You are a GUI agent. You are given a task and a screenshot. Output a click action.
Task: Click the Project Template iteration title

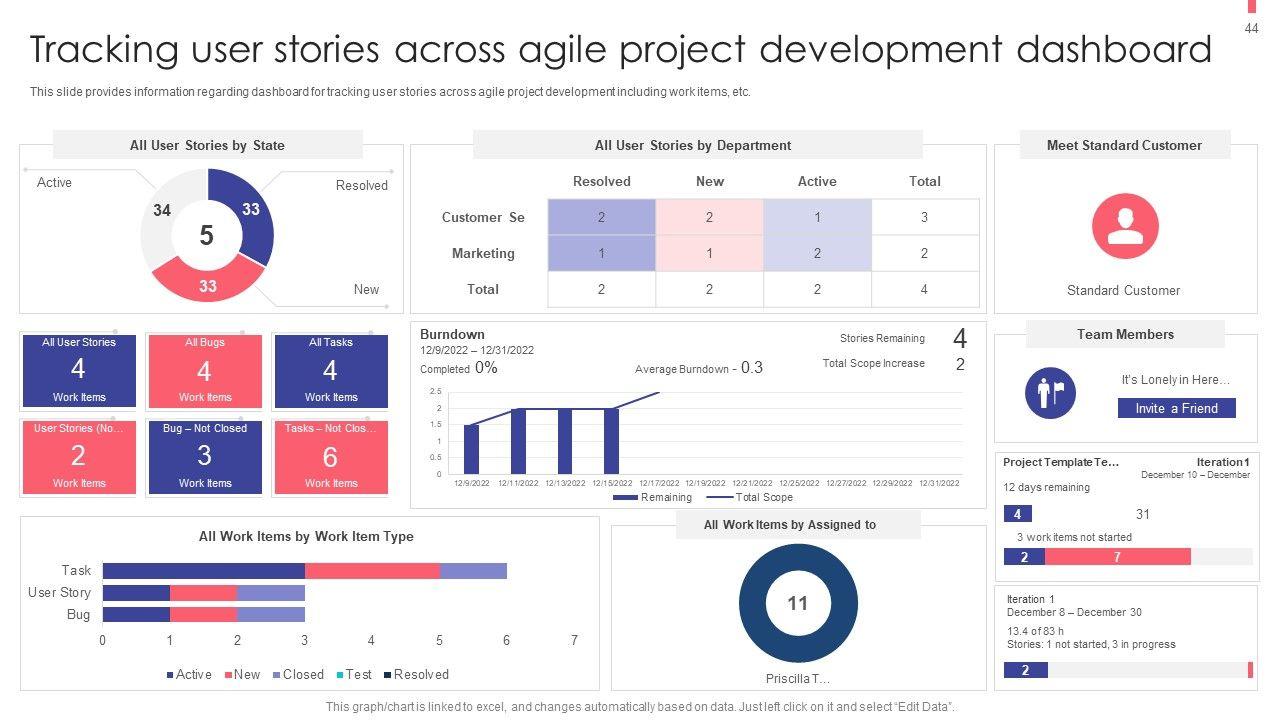pyautogui.click(x=1061, y=462)
